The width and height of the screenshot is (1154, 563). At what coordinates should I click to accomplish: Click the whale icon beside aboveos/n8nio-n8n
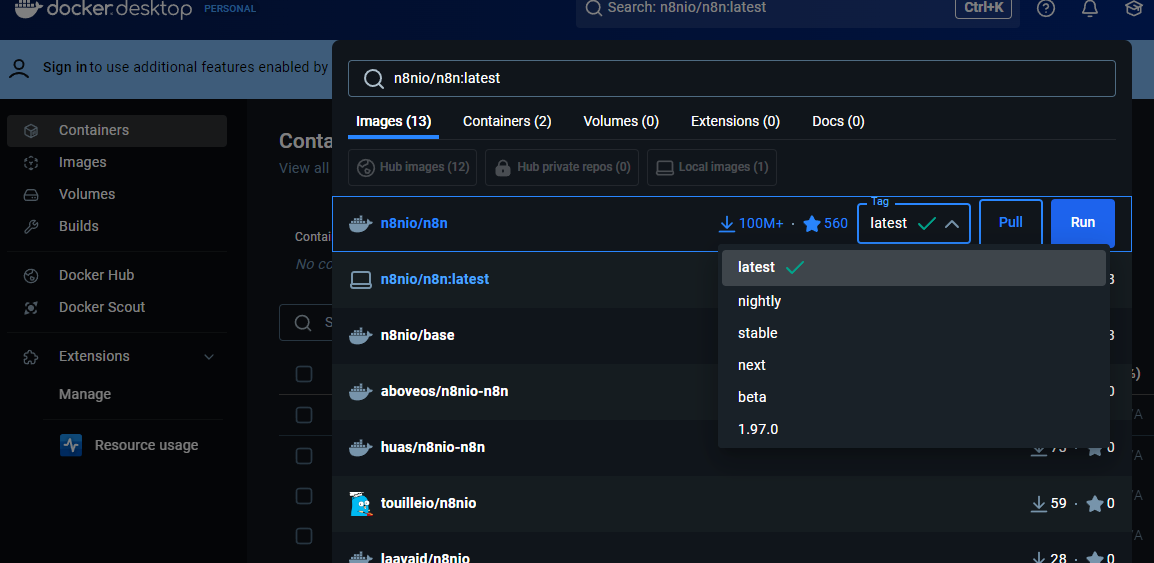click(360, 392)
